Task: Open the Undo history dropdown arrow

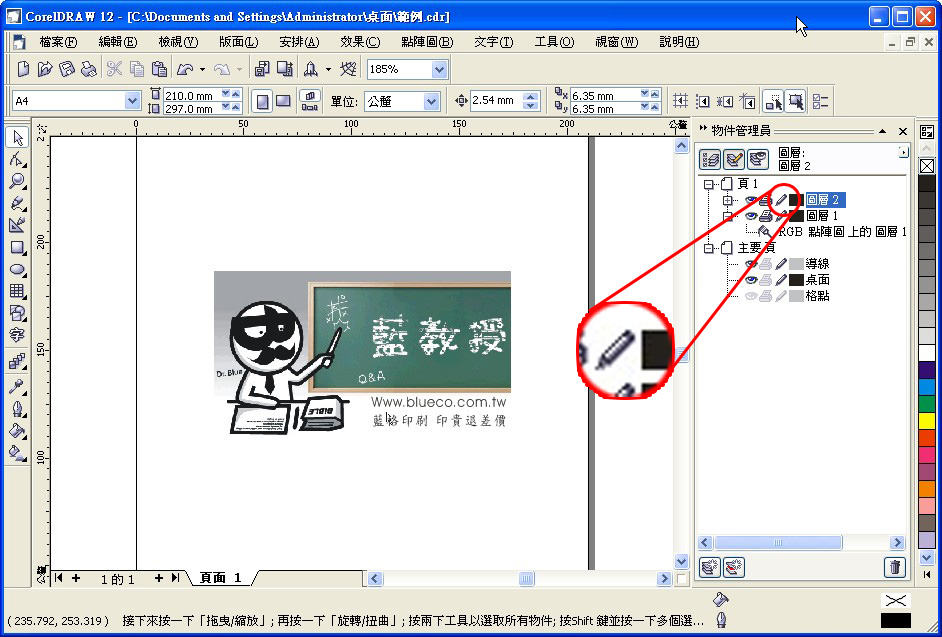Action: pos(202,70)
